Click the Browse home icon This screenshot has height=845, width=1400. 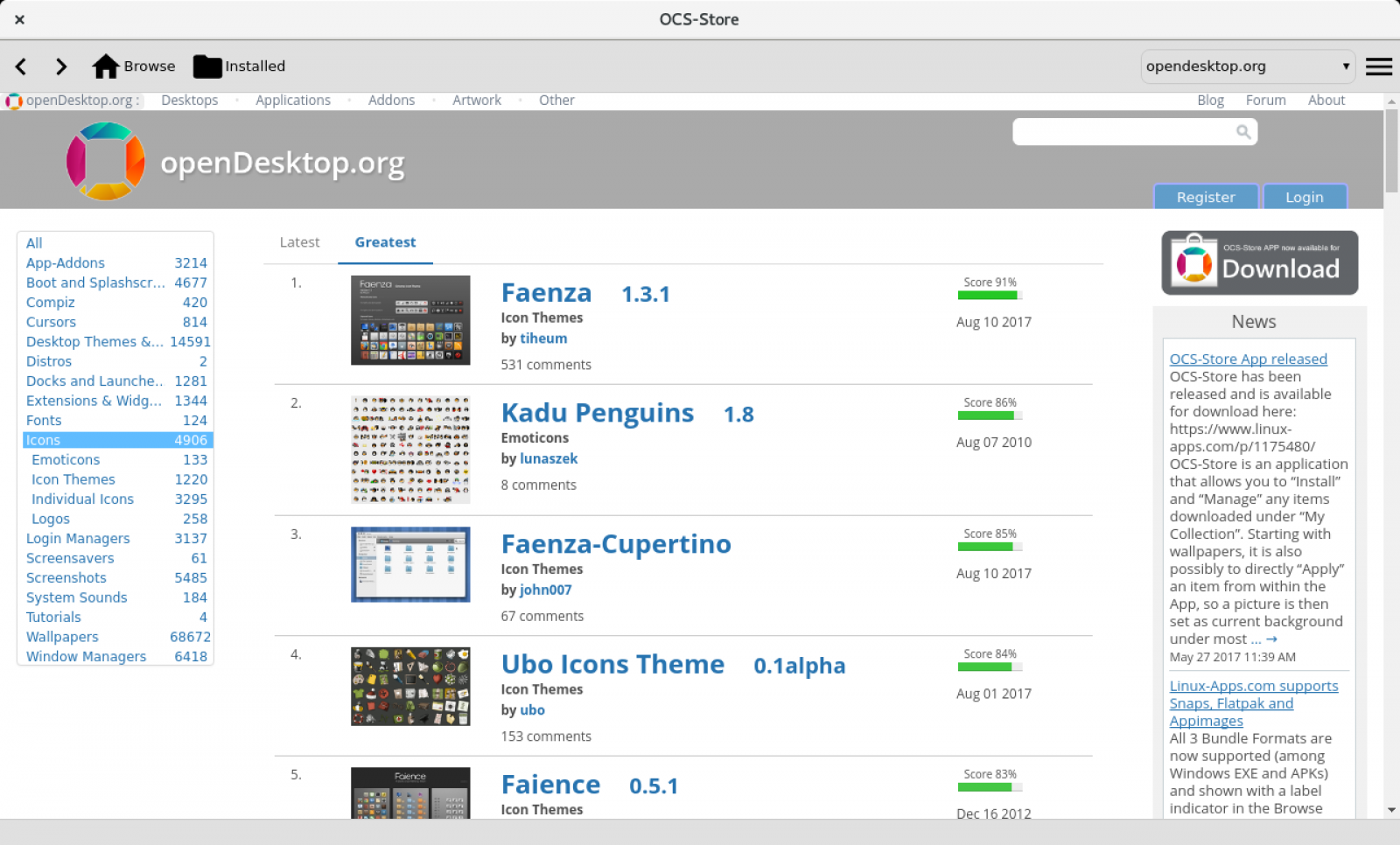click(x=106, y=66)
